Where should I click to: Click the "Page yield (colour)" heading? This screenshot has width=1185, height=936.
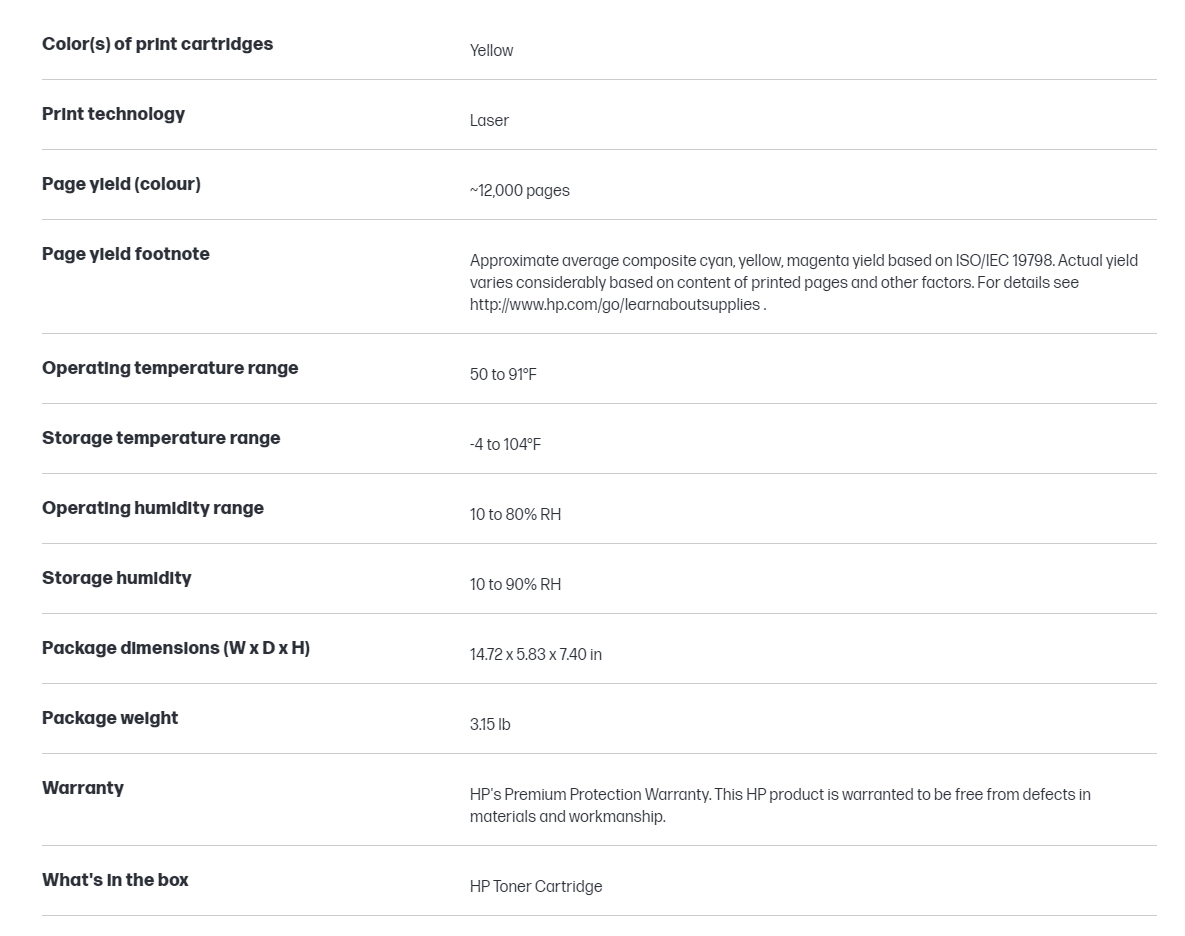pyautogui.click(x=121, y=184)
